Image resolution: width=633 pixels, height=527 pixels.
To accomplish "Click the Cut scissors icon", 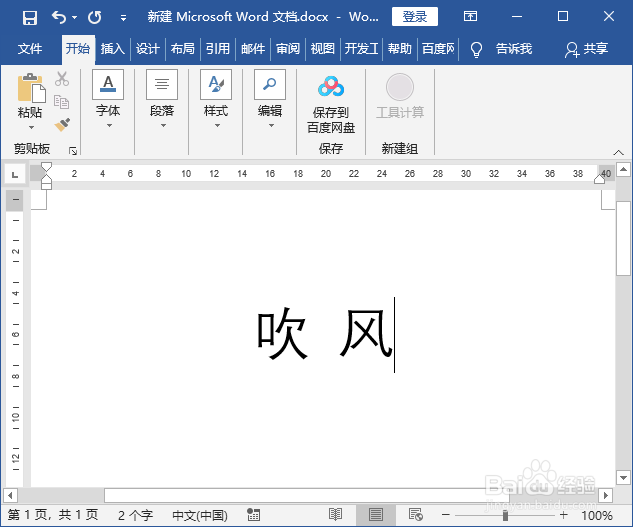I will [x=62, y=79].
